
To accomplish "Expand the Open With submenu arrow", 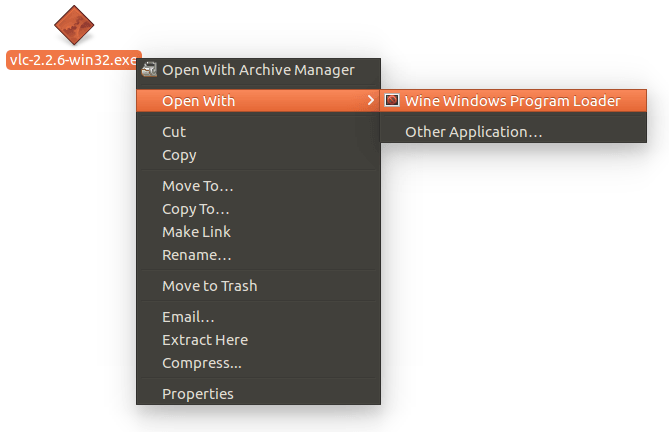I will point(370,100).
